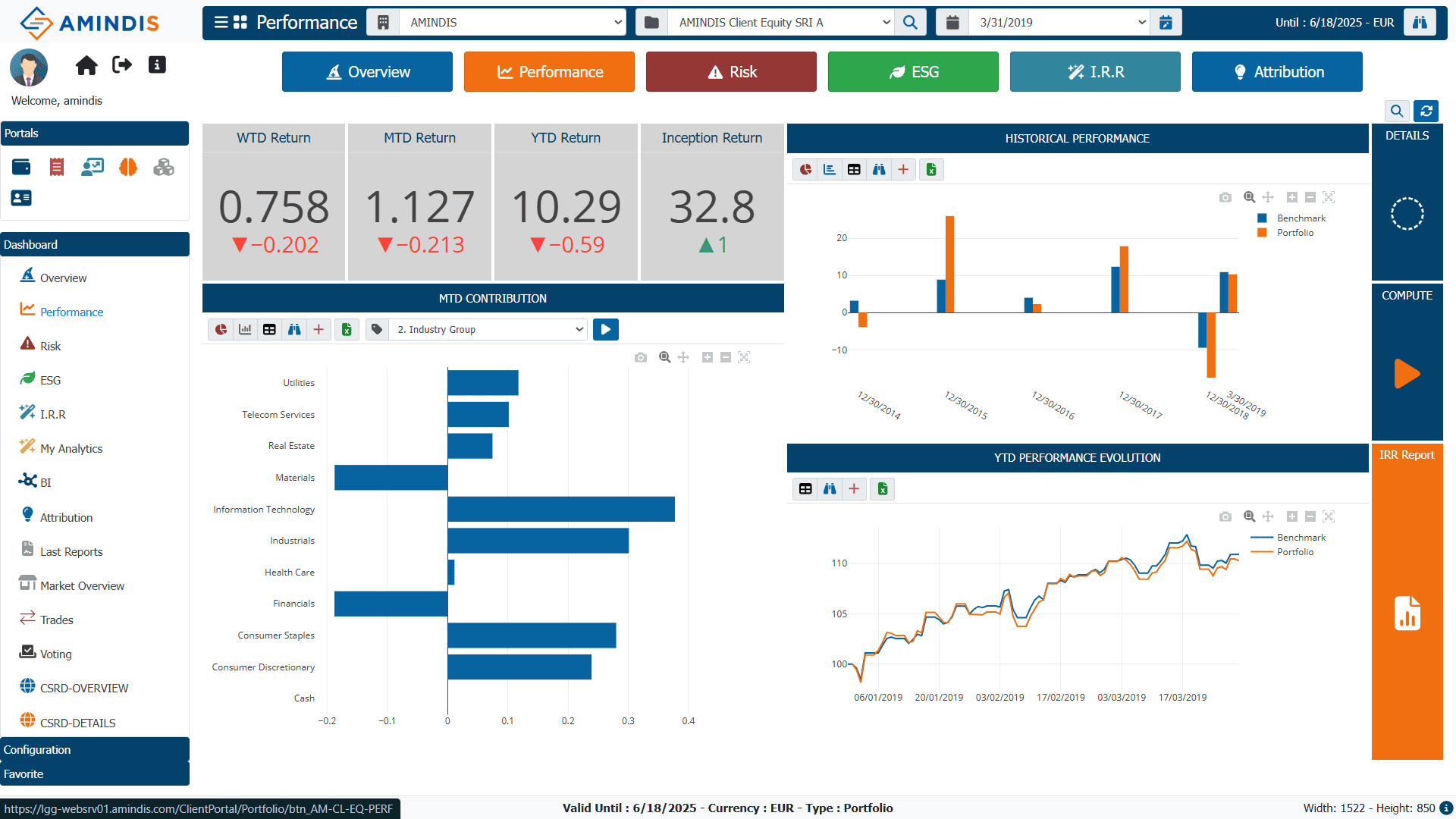Click the IRR Report document icon
Screen dimensions: 1456x819
(1407, 613)
